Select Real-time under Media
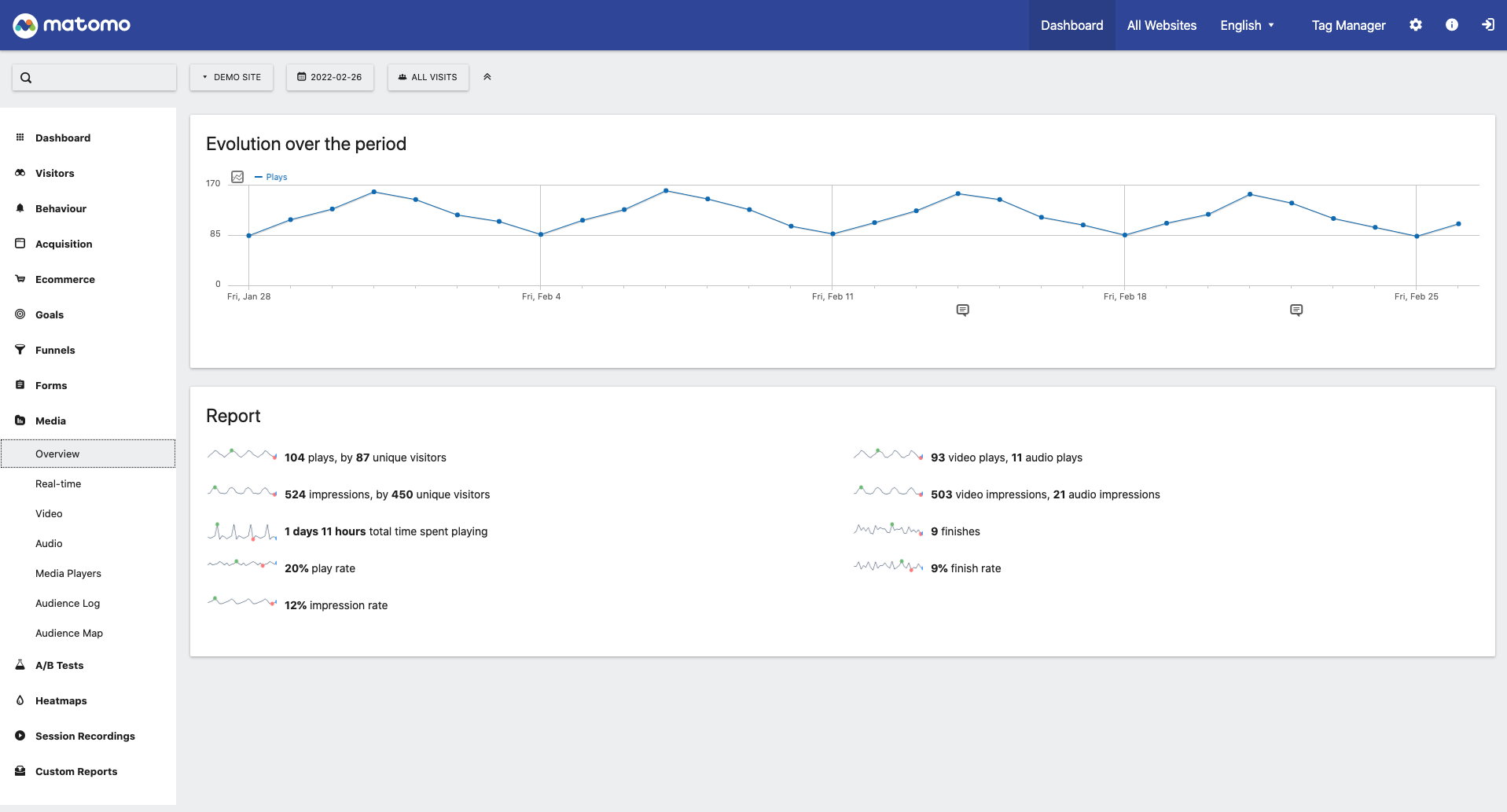This screenshot has width=1507, height=812. tap(58, 484)
